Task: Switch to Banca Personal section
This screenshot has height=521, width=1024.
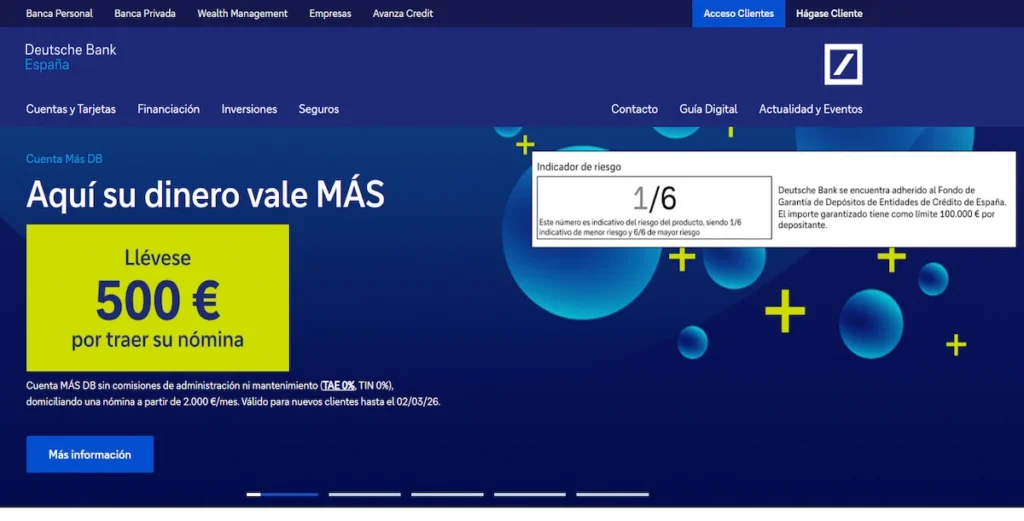Action: click(59, 13)
